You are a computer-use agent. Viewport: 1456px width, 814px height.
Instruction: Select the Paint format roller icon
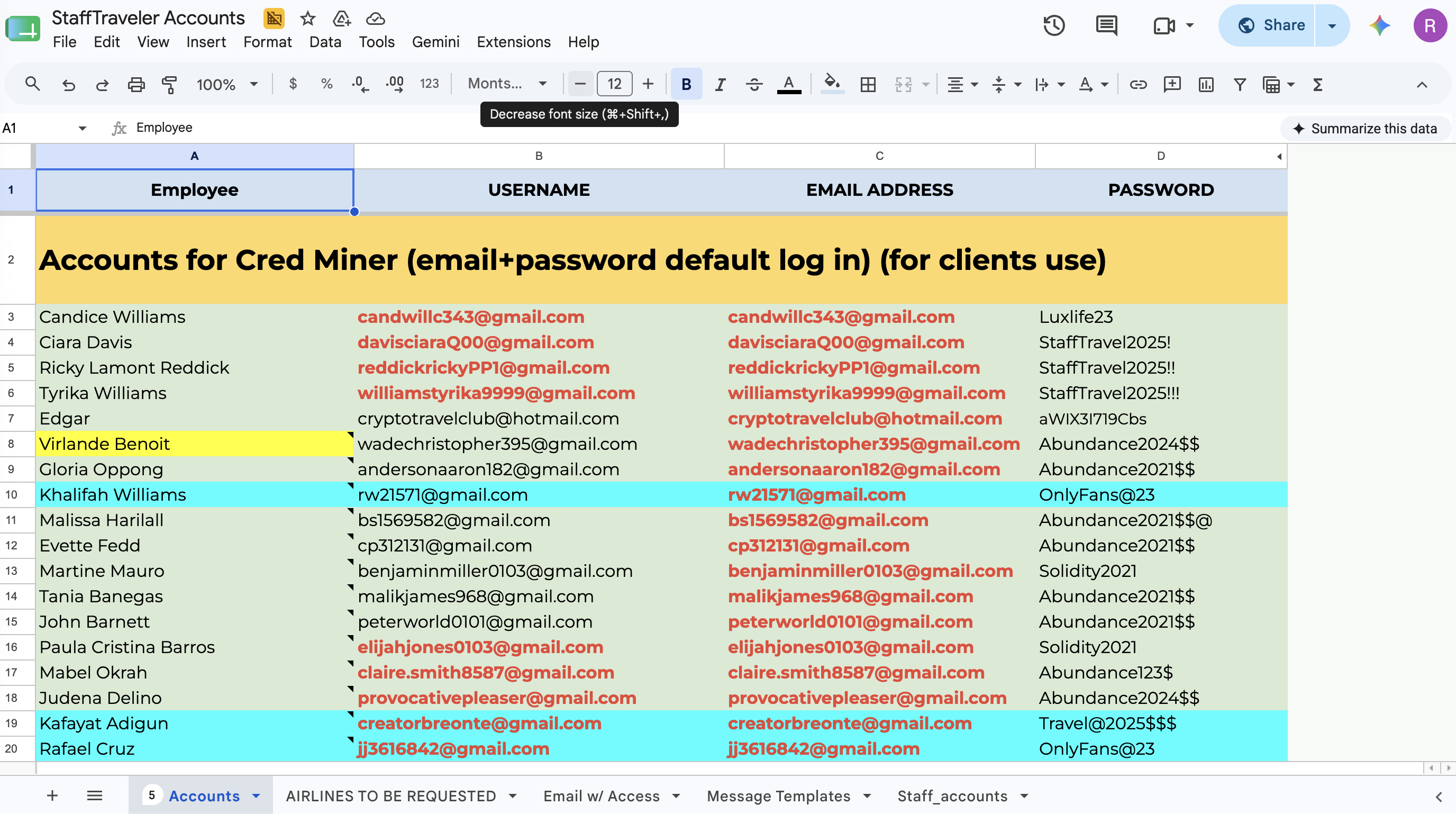169,84
